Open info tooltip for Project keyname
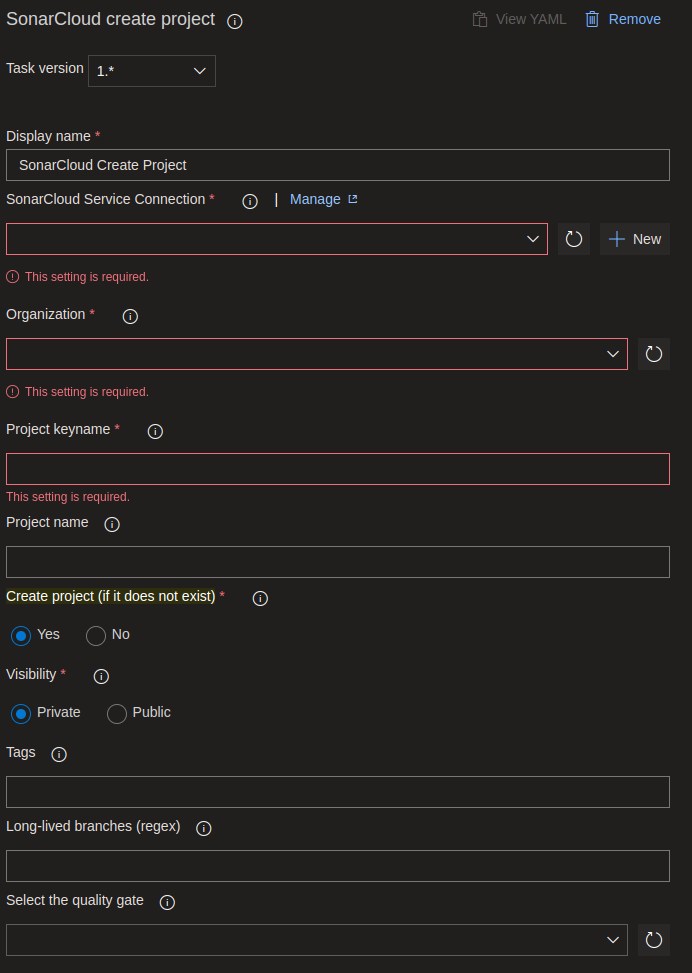Viewport: 692px width, 973px height. 155,431
